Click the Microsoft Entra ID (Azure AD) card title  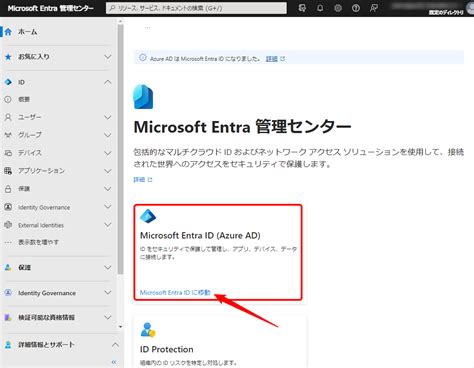(200, 235)
